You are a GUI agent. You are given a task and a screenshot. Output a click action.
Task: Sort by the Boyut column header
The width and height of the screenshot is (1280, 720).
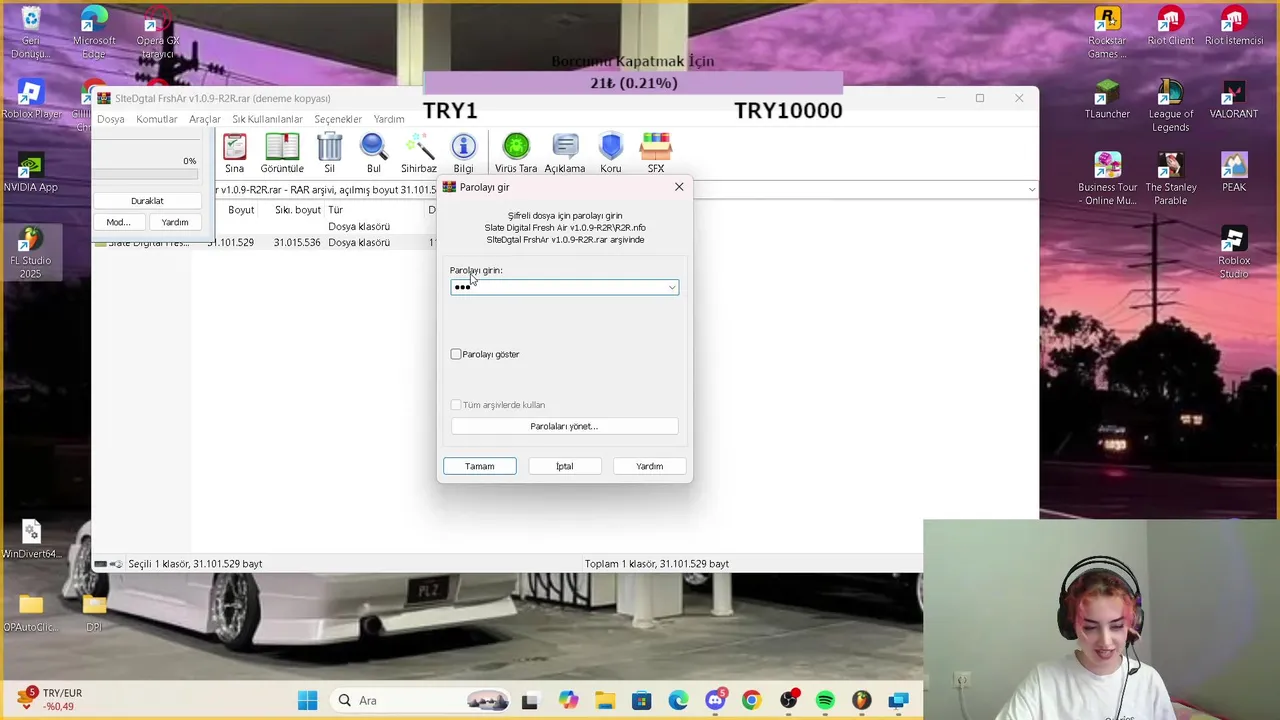point(241,210)
